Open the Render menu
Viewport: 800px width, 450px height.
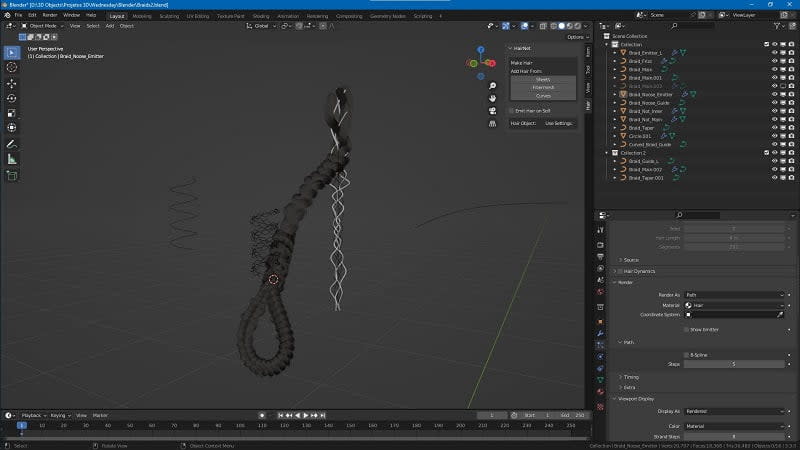[x=49, y=16]
